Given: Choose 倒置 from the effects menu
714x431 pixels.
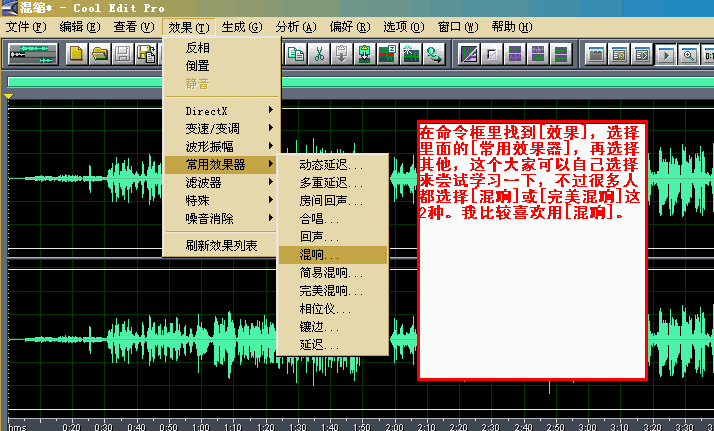Looking at the screenshot, I should (221, 66).
